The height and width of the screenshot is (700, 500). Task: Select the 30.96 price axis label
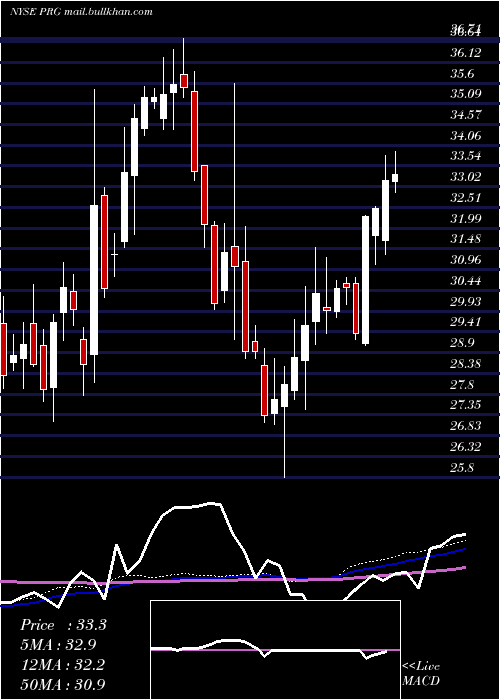(x=466, y=260)
